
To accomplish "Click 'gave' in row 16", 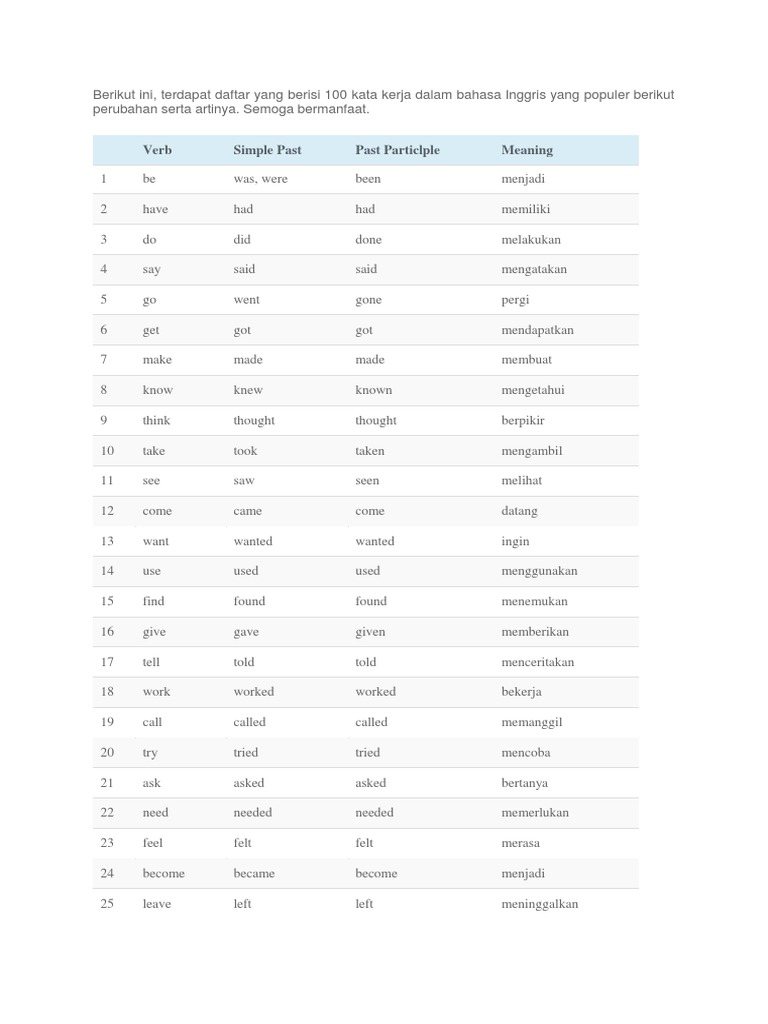I will (x=246, y=632).
